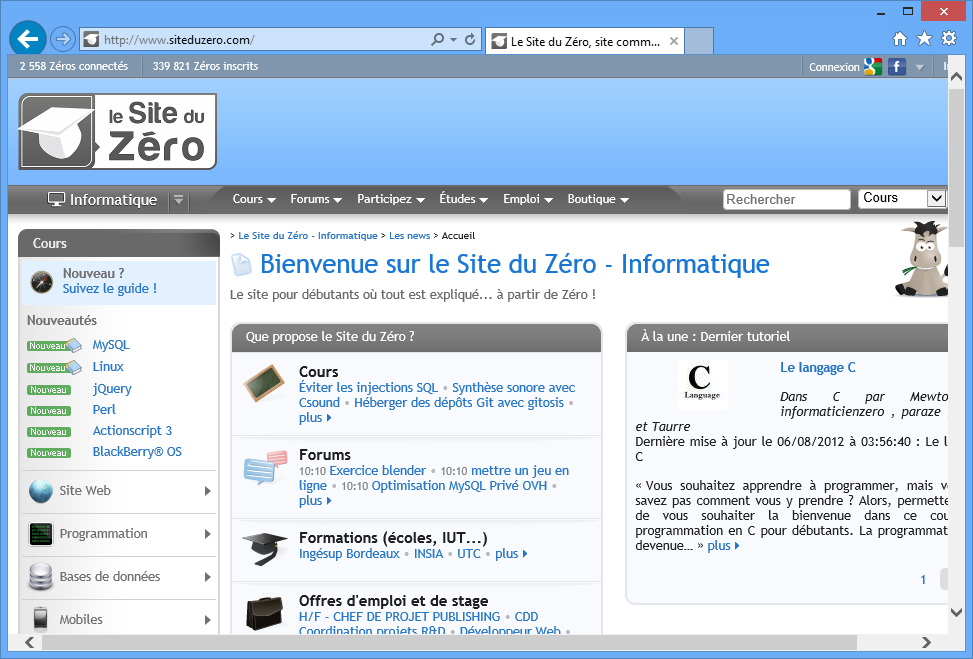The image size is (973, 659).
Task: Sign in with the Facebook icon
Action: coord(895,66)
